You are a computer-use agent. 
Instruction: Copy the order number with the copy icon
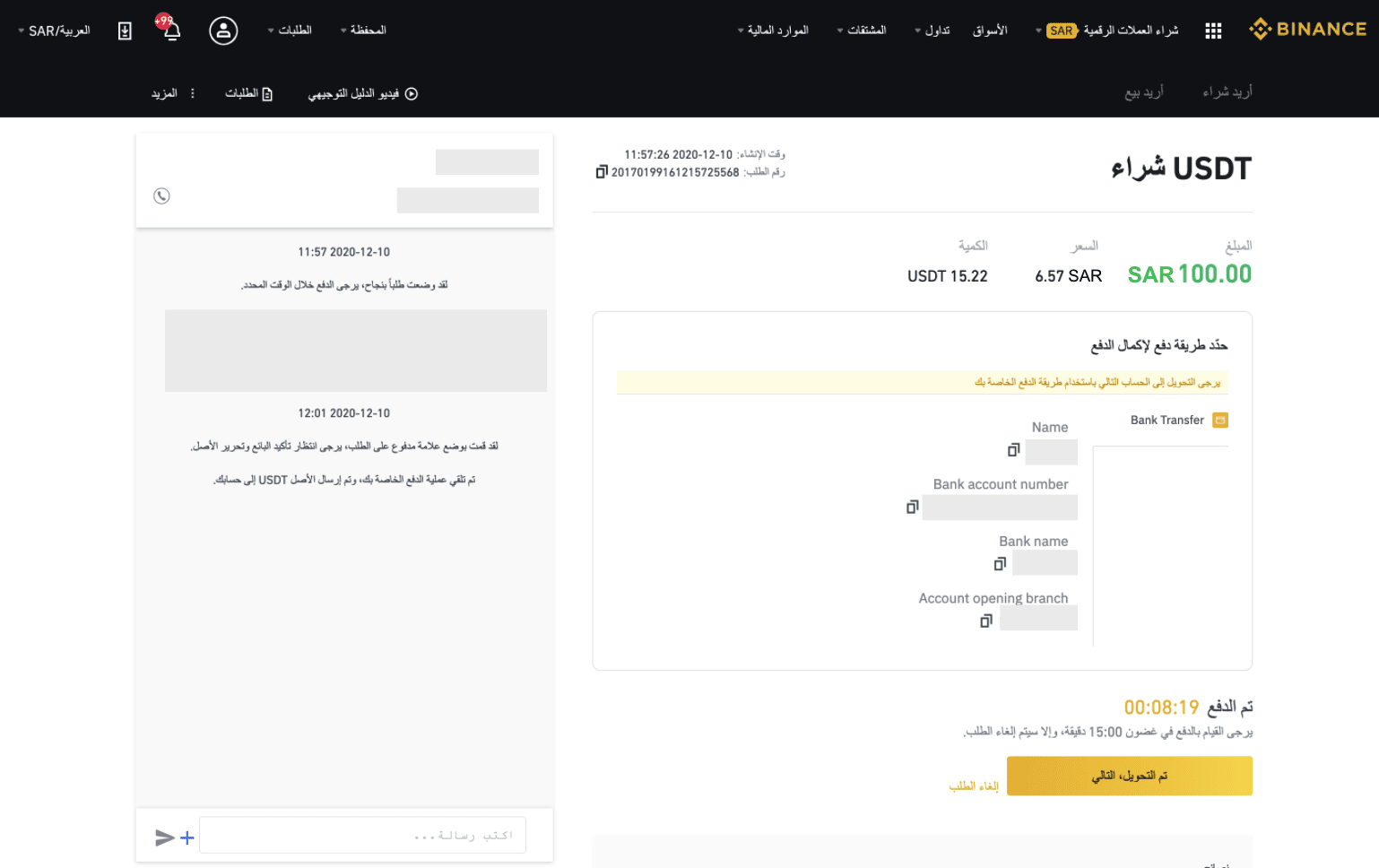602,172
